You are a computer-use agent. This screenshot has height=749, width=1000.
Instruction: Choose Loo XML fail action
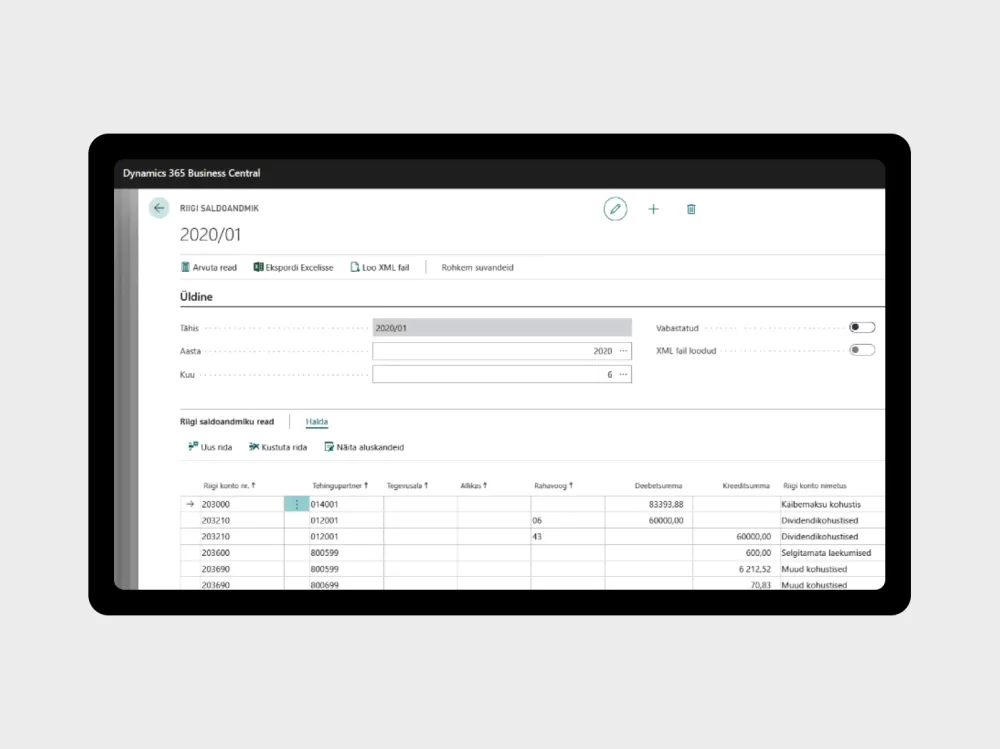click(379, 267)
